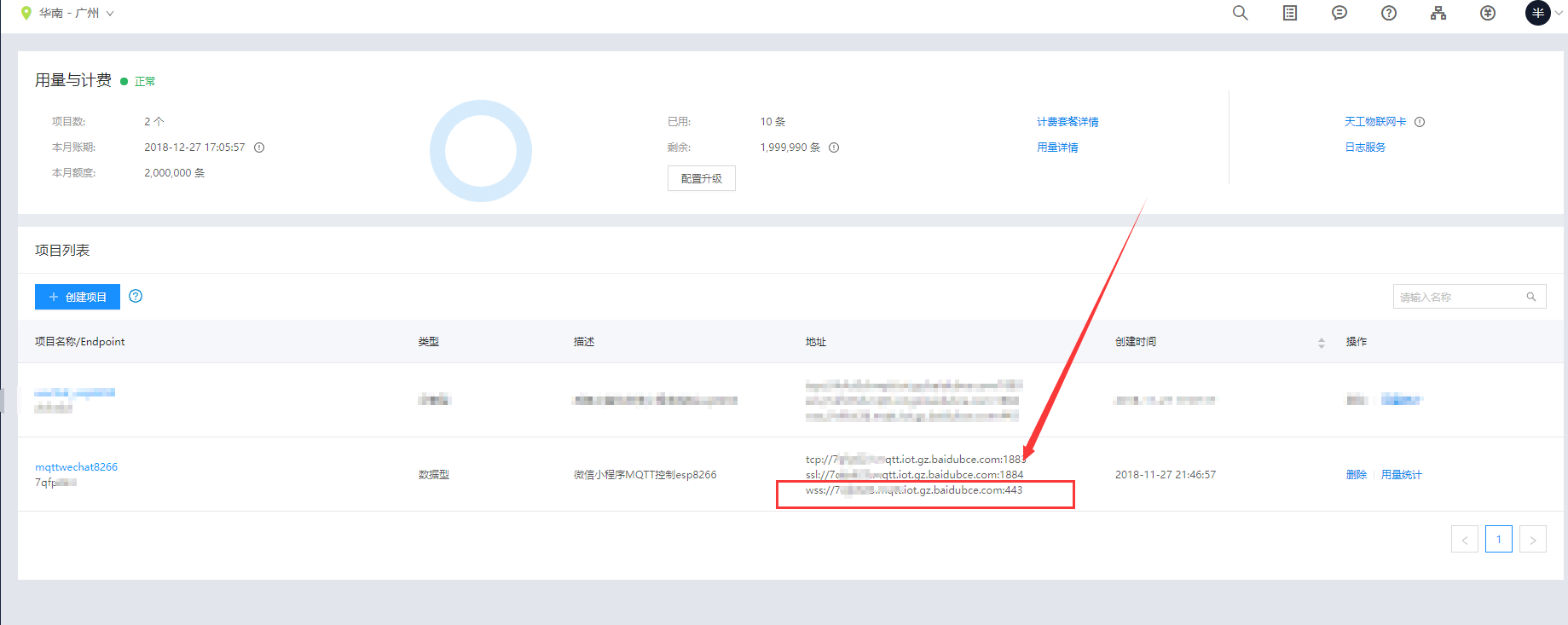The width and height of the screenshot is (1568, 625).
Task: Sort by 创建时间 column arrows
Action: (x=1322, y=343)
